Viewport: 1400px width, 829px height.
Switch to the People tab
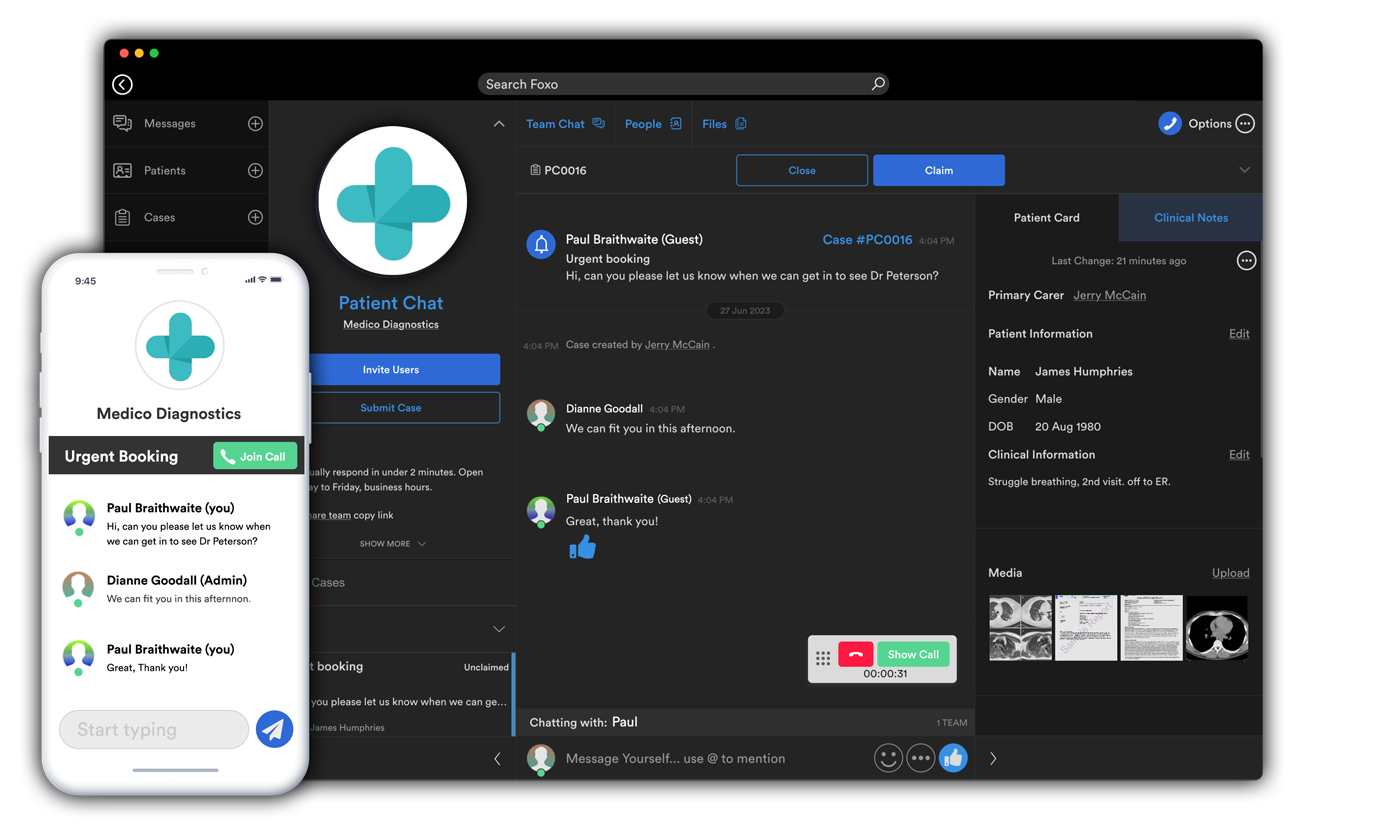point(653,124)
